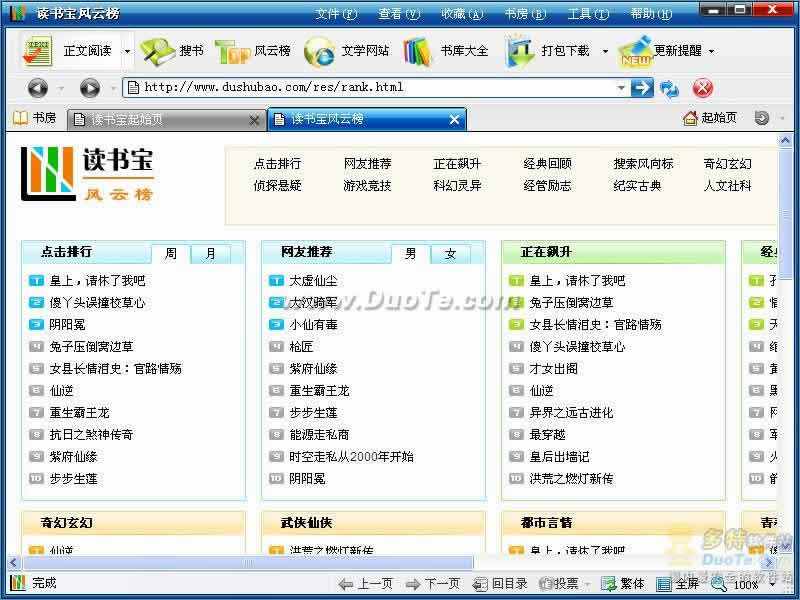Screen dimensions: 800x600
Task: Click 上一页 previous page arrow
Action: [x=366, y=583]
